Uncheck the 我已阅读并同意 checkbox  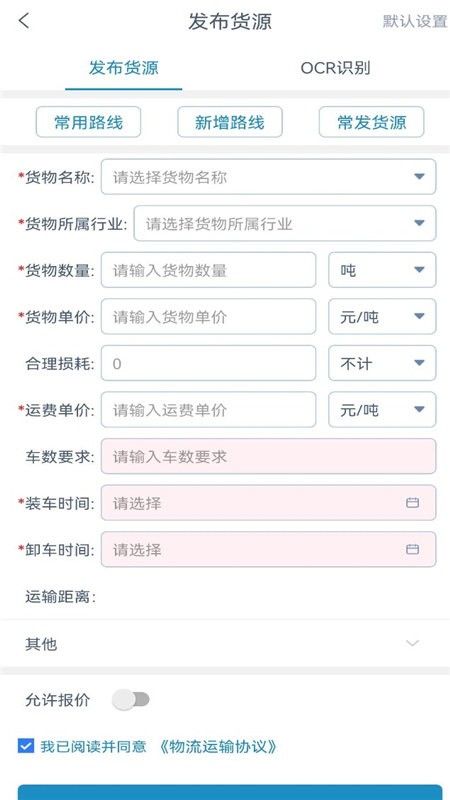tap(26, 746)
